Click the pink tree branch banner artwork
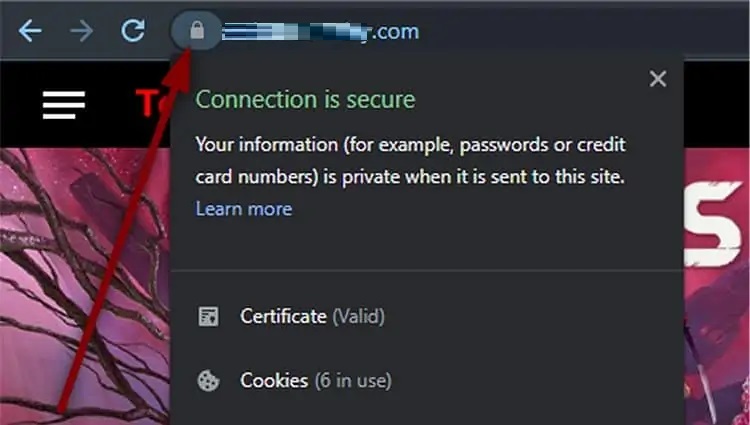This screenshot has height=425, width=750. (x=80, y=250)
